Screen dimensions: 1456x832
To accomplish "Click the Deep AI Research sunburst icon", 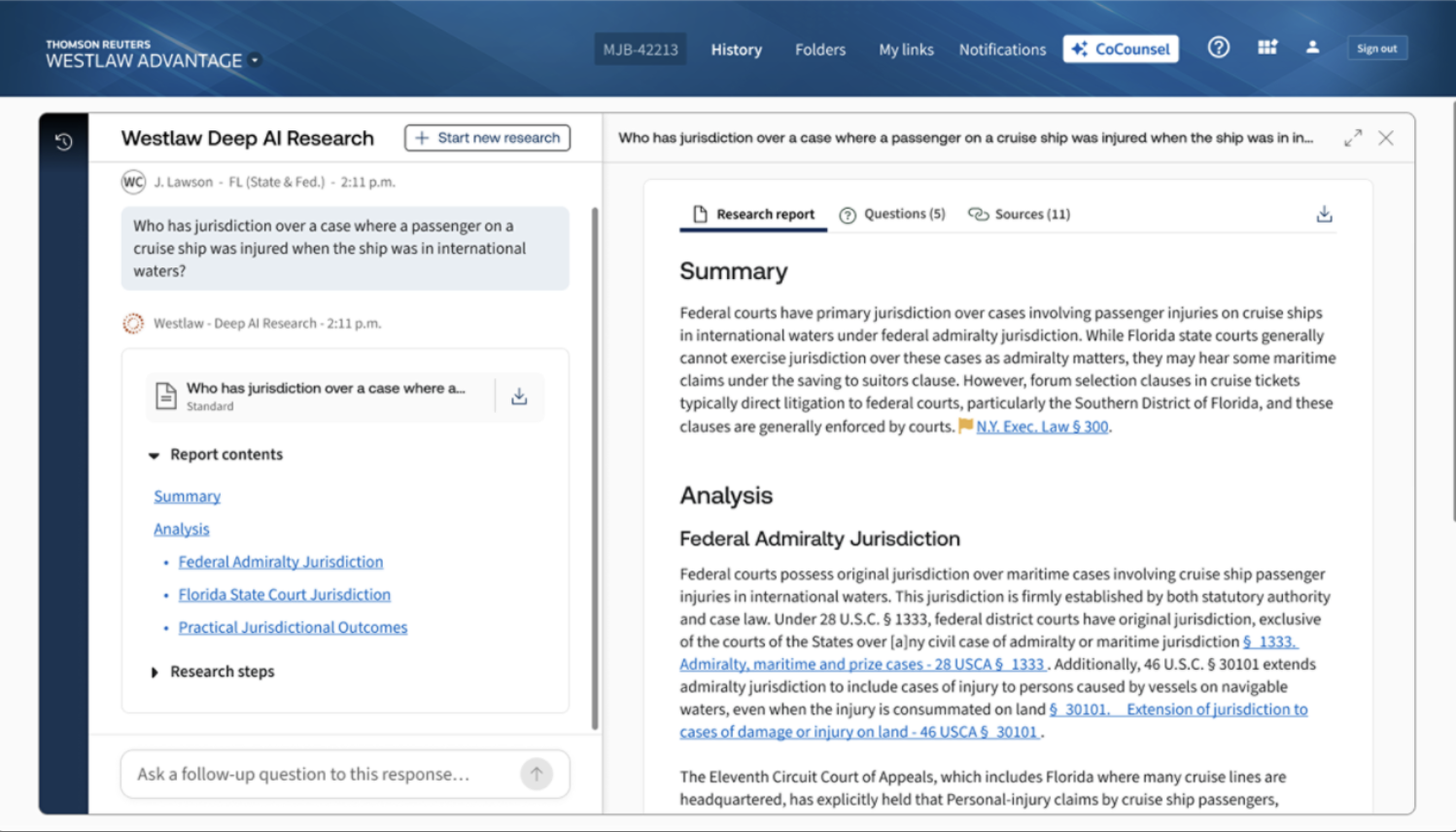I will (133, 324).
